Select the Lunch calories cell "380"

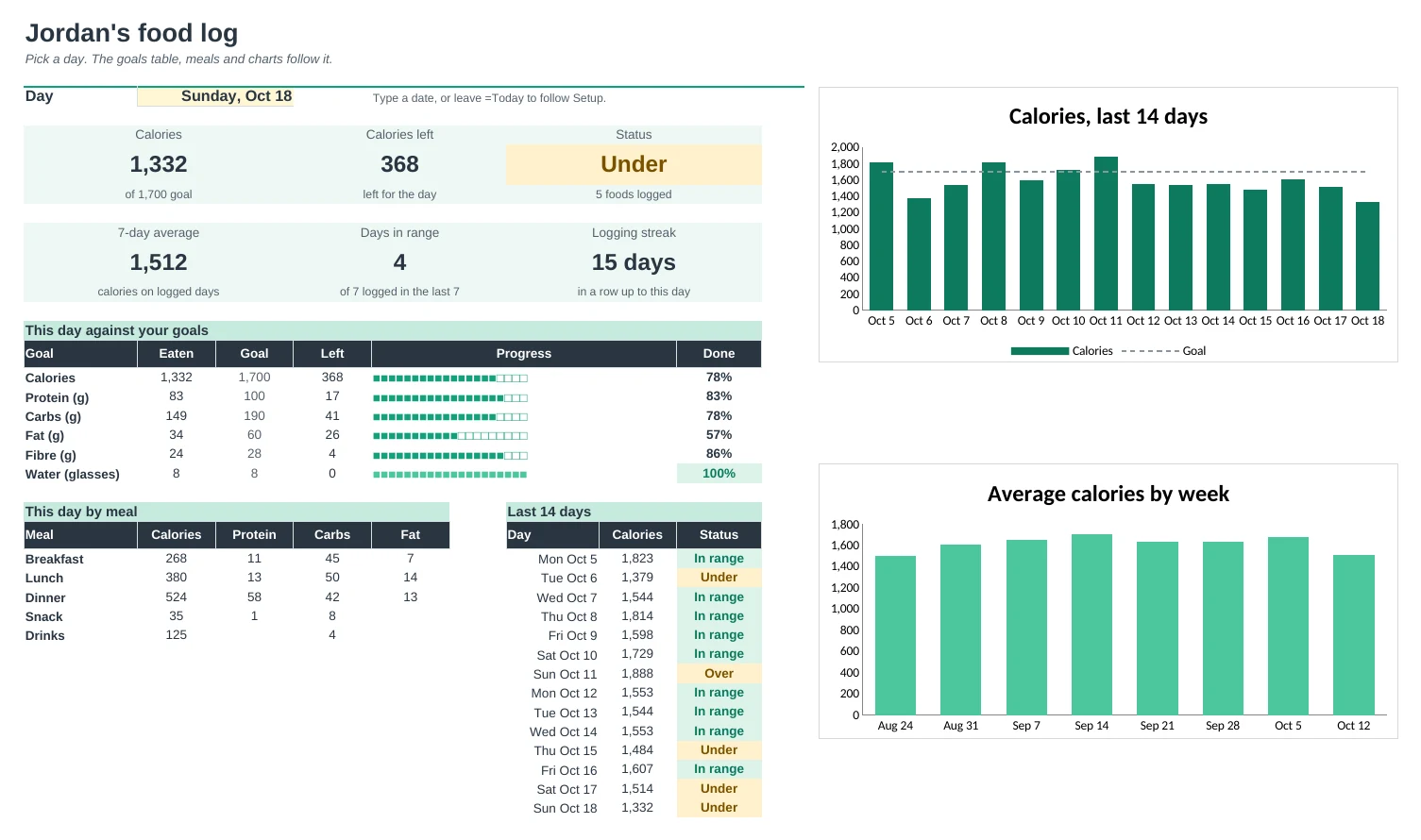[x=177, y=578]
